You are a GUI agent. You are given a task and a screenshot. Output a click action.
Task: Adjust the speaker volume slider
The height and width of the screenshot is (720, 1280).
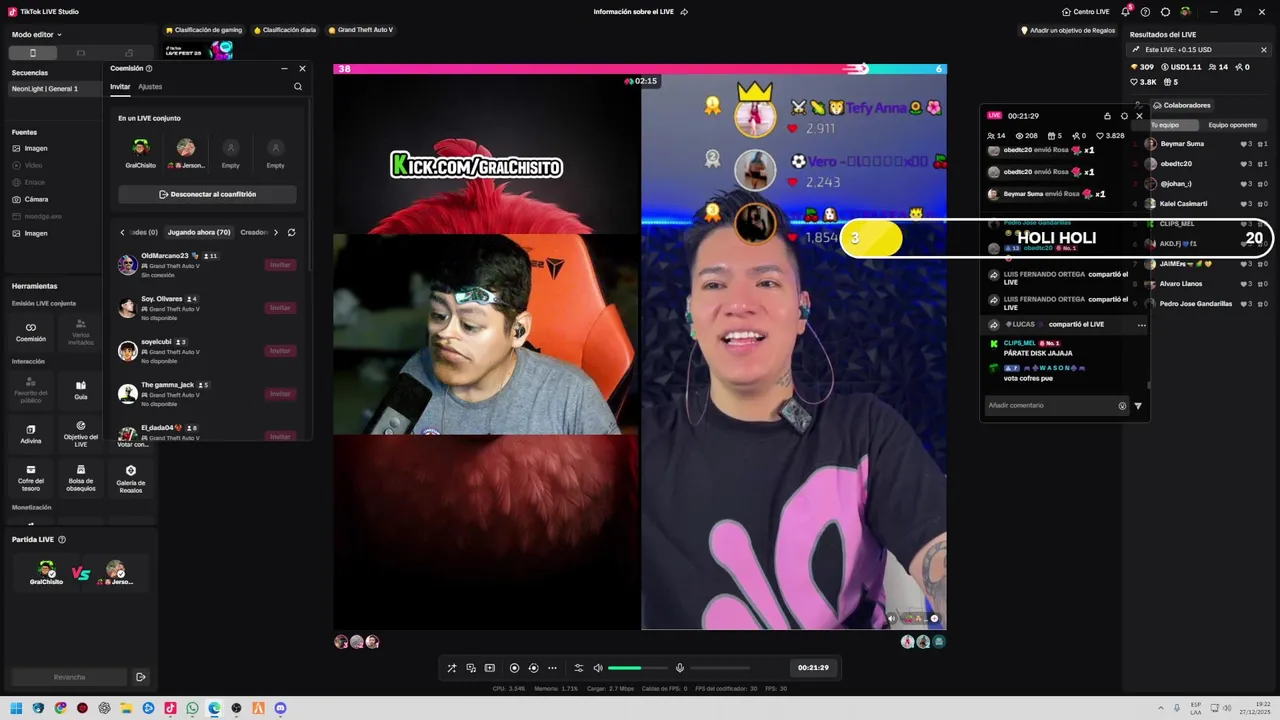pyautogui.click(x=638, y=668)
